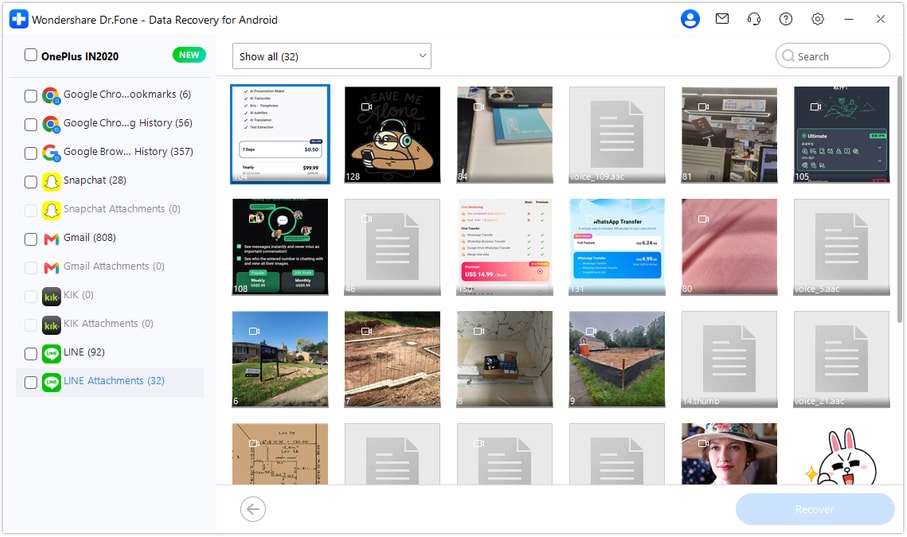Click the headset support icon
This screenshot has width=907, height=537.
754,19
